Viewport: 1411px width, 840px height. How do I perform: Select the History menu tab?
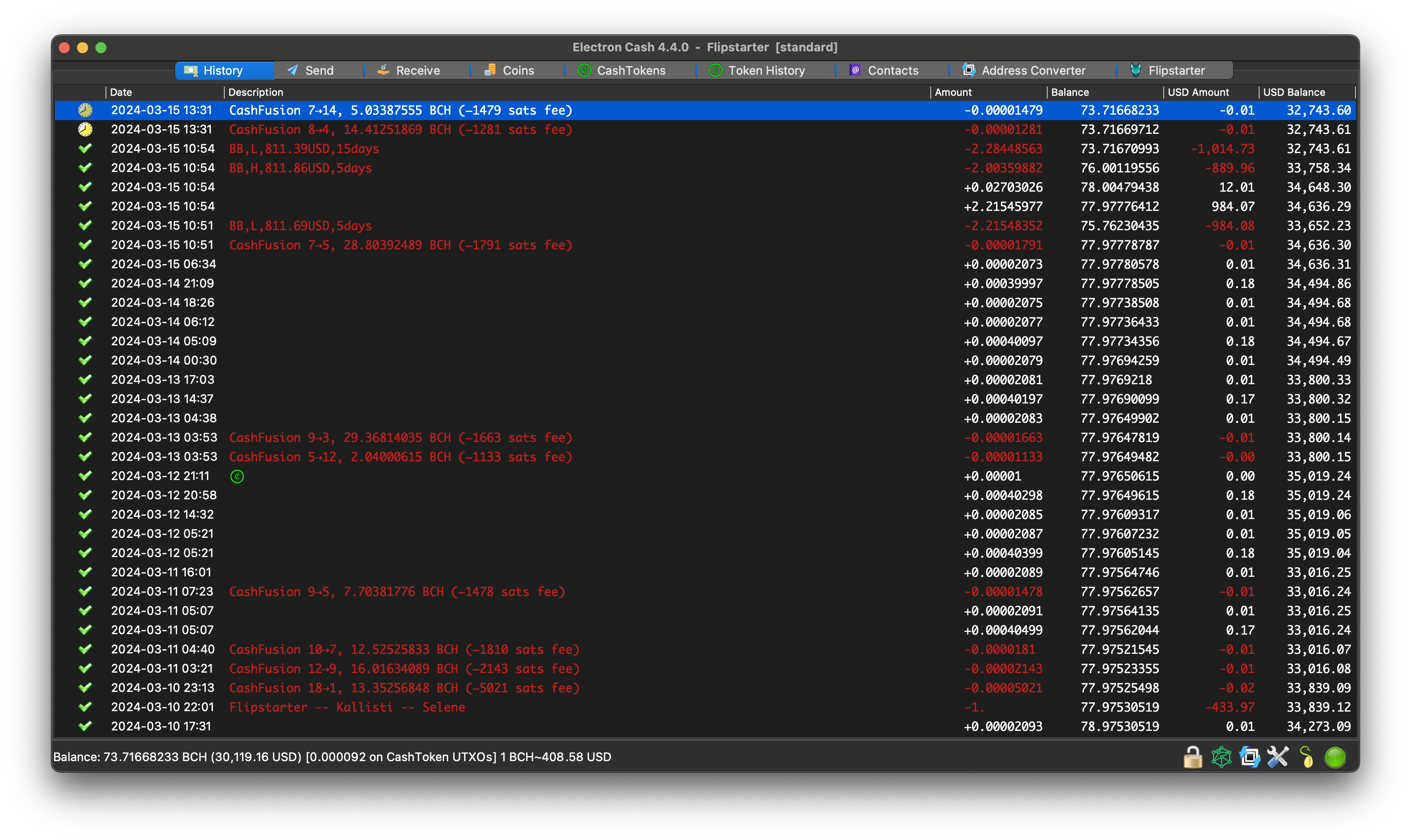(222, 70)
